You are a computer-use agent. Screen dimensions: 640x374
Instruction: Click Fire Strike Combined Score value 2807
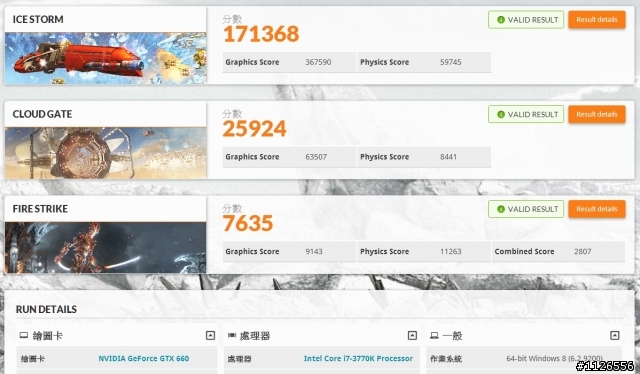[x=582, y=252]
